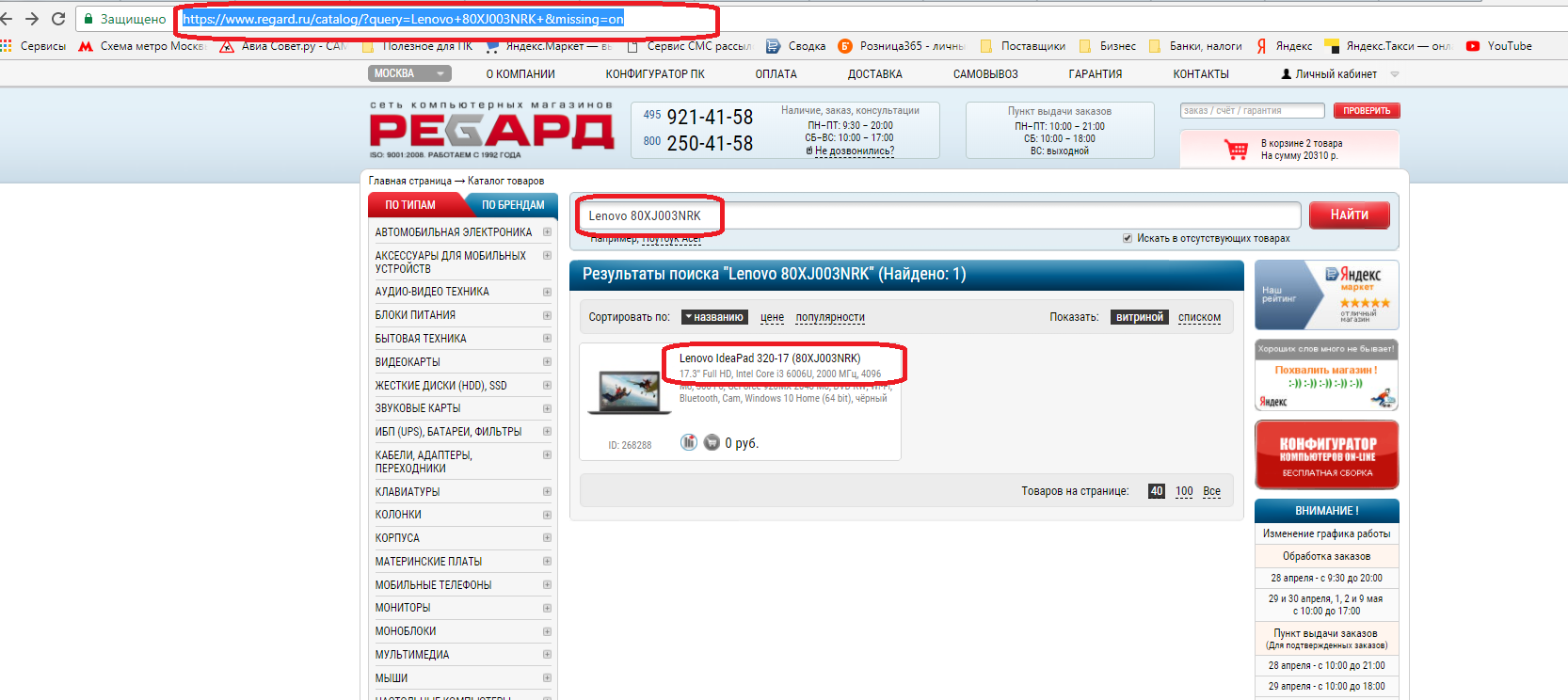Open the МОСКВА city dropdown
Viewport: 1568px width, 700px height.
410,73
